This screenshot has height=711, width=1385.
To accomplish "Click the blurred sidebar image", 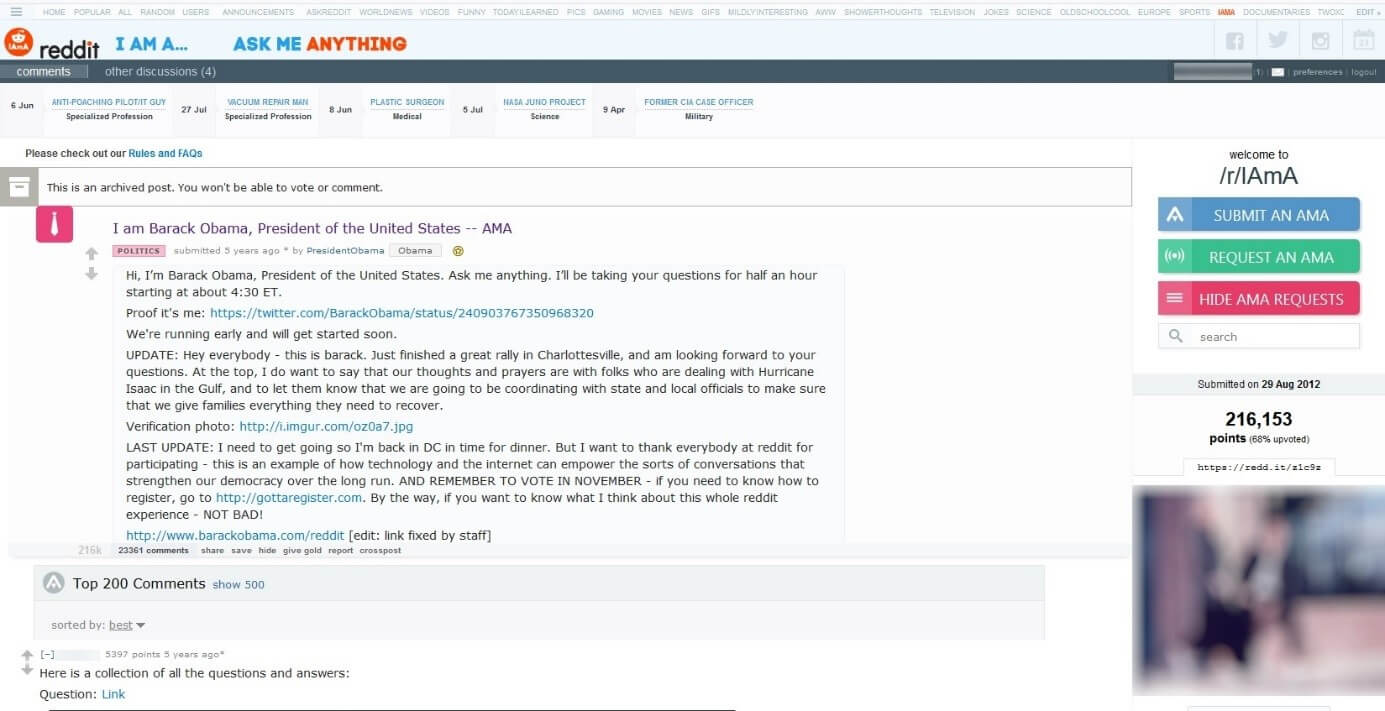I will pos(1258,590).
